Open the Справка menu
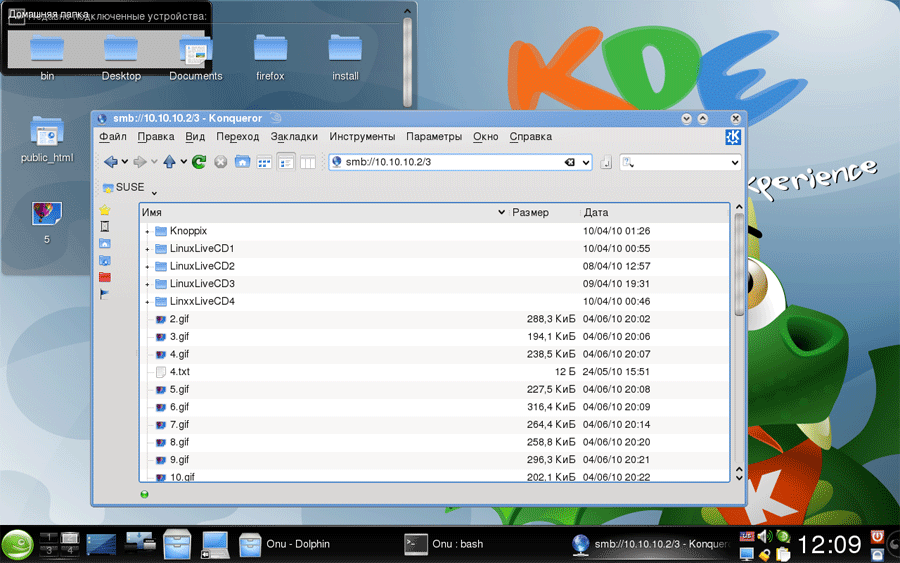The height and width of the screenshot is (563, 900). point(530,137)
